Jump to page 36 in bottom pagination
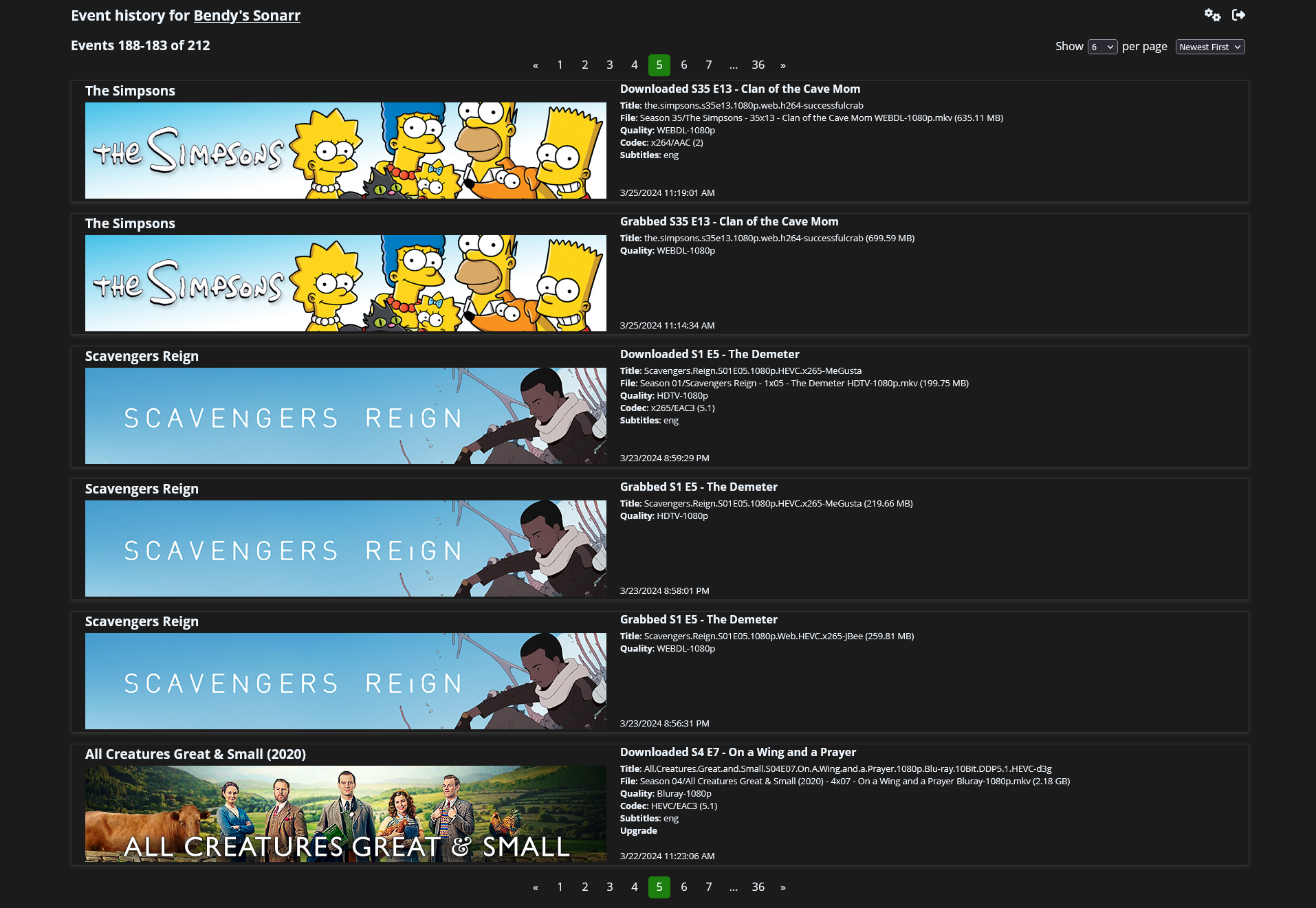The image size is (1316, 908). (758, 887)
